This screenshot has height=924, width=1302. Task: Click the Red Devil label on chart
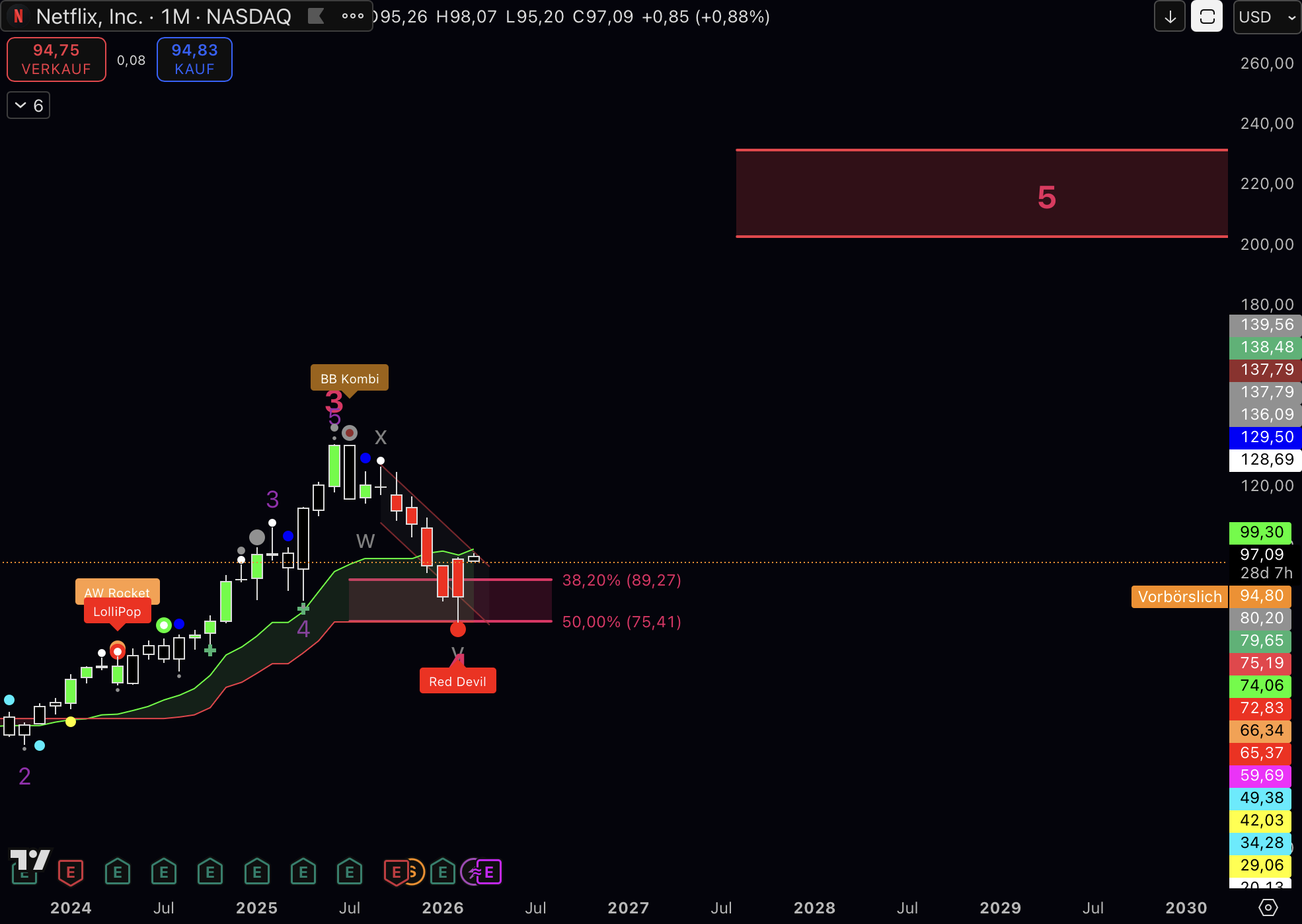tap(457, 681)
